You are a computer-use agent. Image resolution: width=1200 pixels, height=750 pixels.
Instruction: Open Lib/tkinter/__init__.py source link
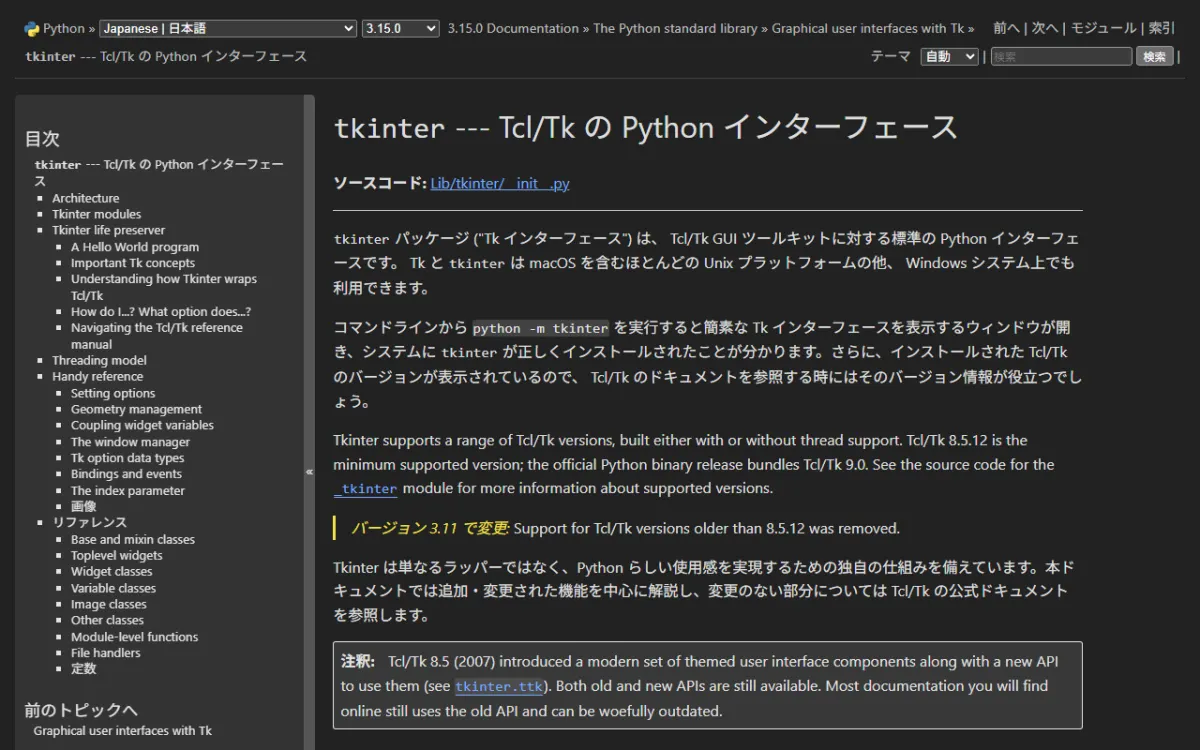pyautogui.click(x=500, y=183)
